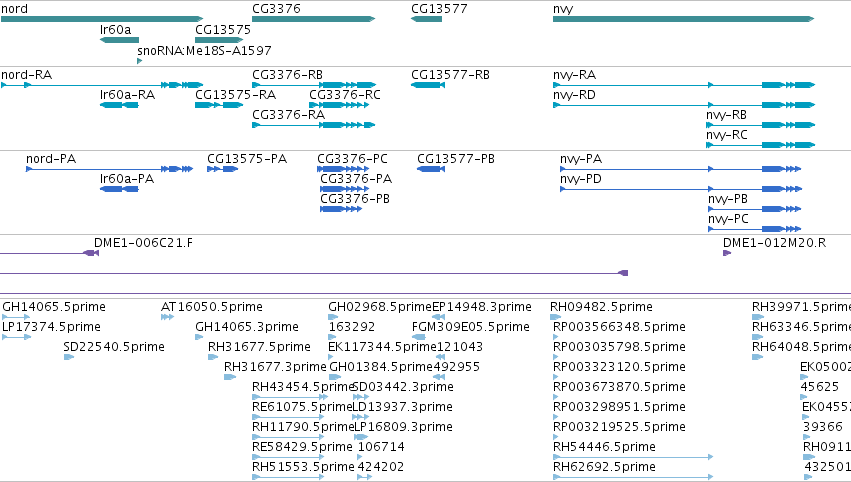This screenshot has height=482, width=851.
Task: Click the SD03442.3prime EST label
Action: click(403, 388)
